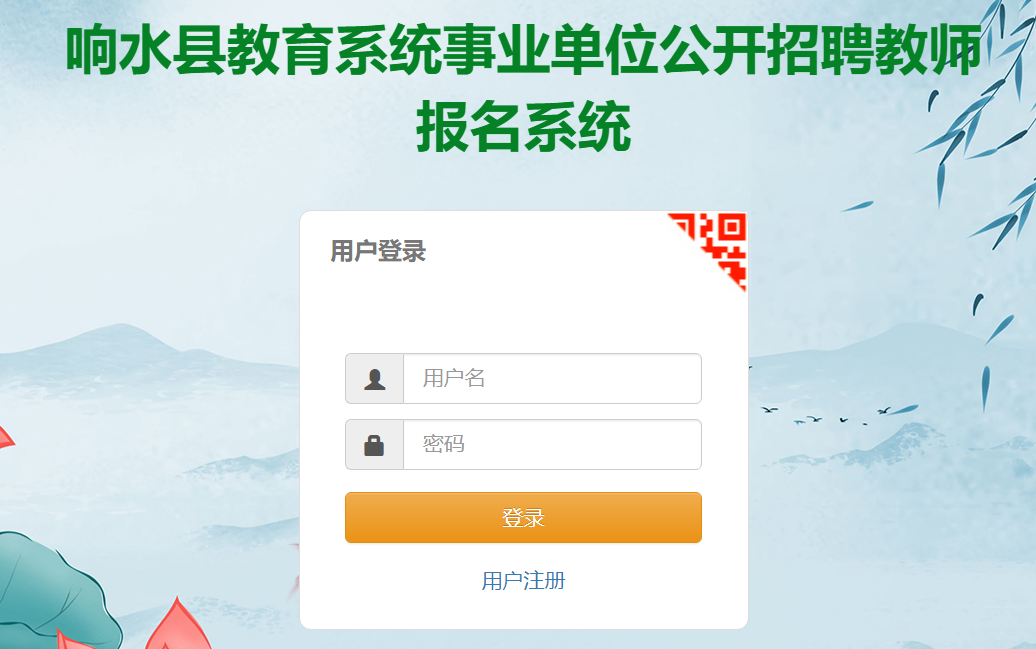This screenshot has height=649, width=1036.
Task: Click the pink petal at left edge
Action: pos(5,438)
